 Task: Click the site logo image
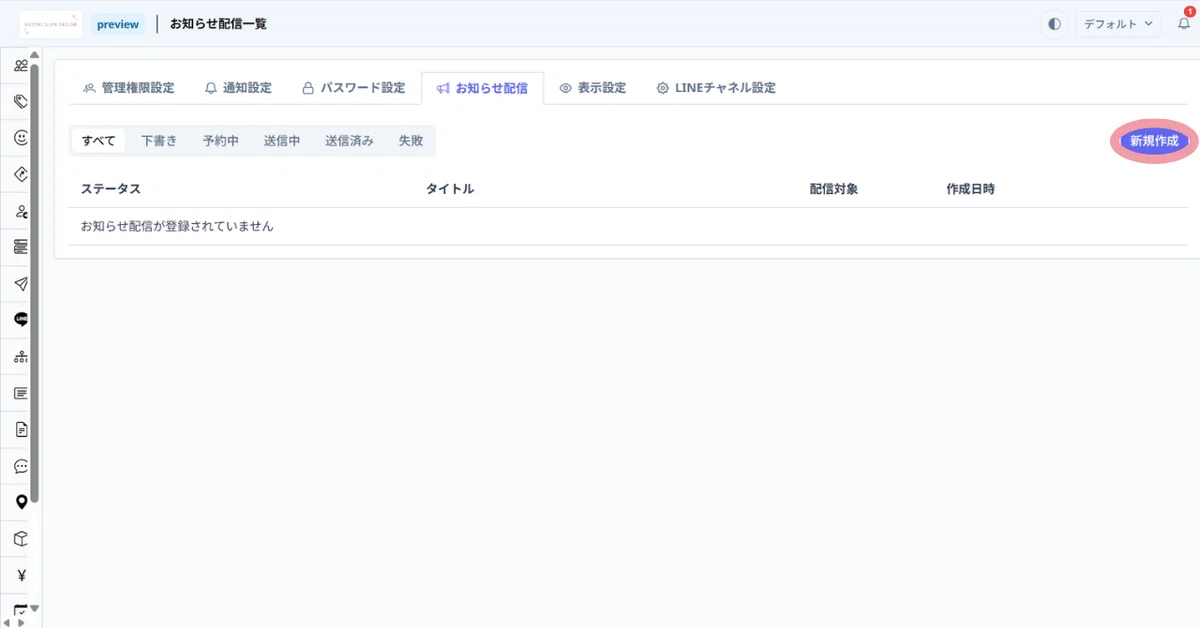tap(50, 24)
